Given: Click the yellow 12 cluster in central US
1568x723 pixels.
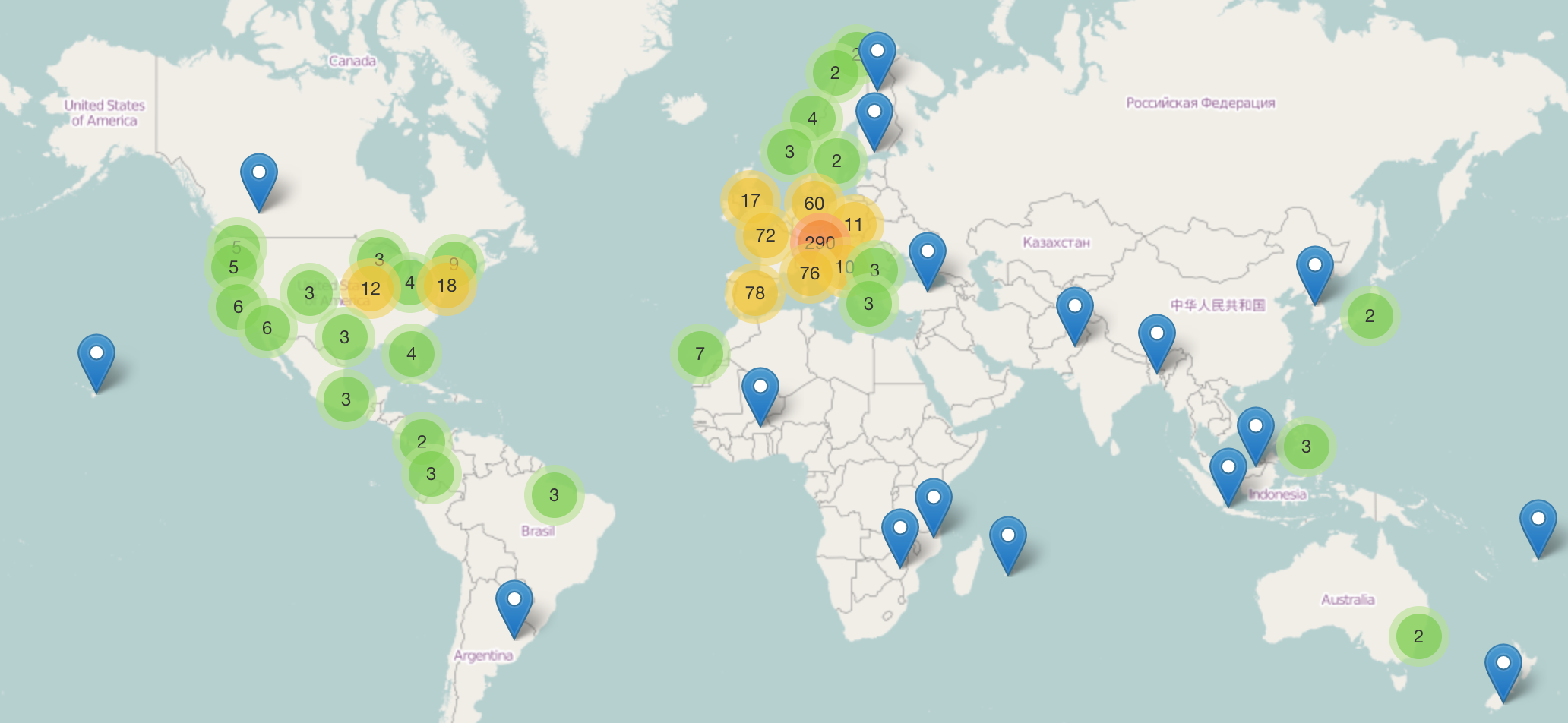Looking at the screenshot, I should 370,289.
